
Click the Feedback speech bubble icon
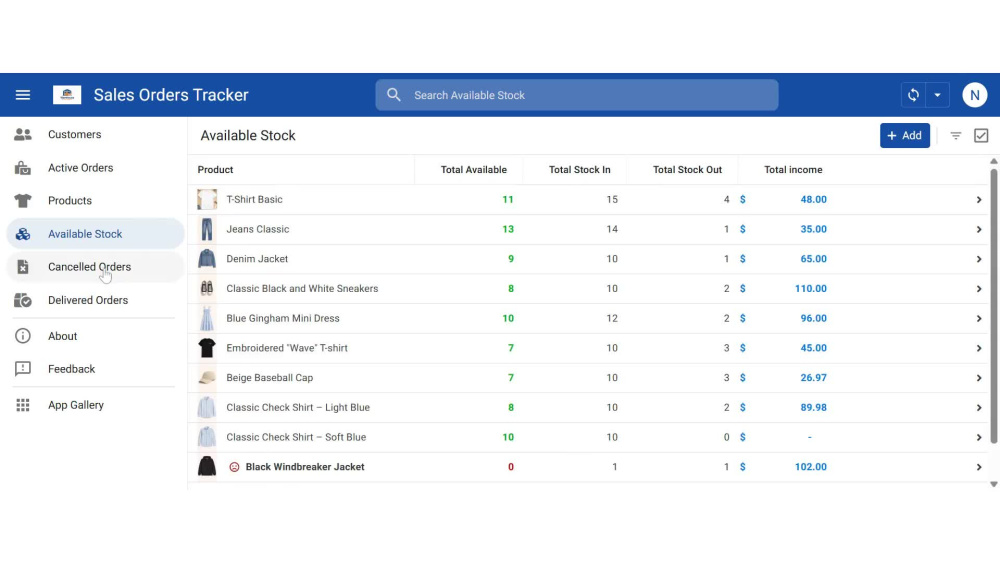pyautogui.click(x=23, y=369)
